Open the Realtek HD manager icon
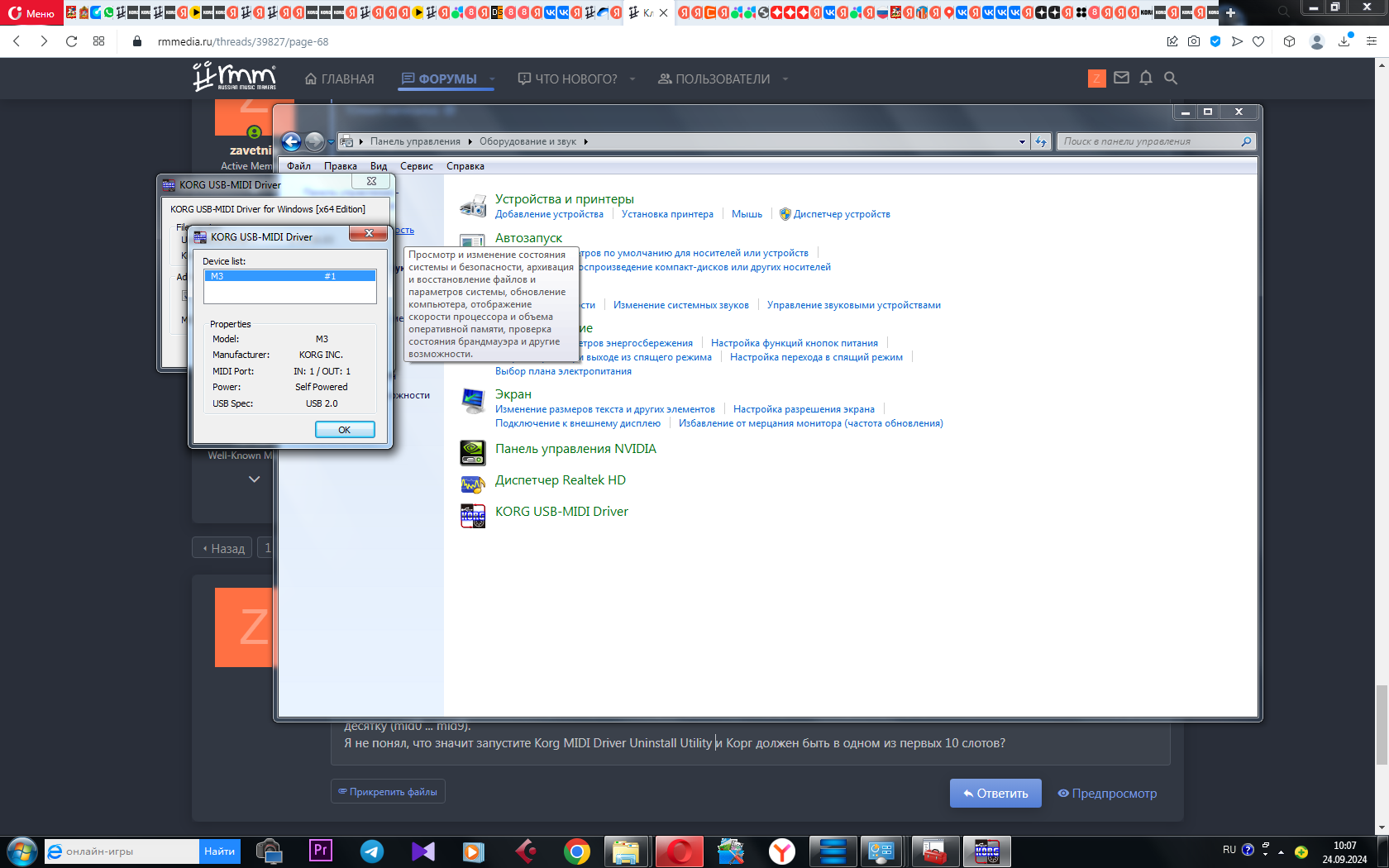This screenshot has height=868, width=1389. [473, 484]
